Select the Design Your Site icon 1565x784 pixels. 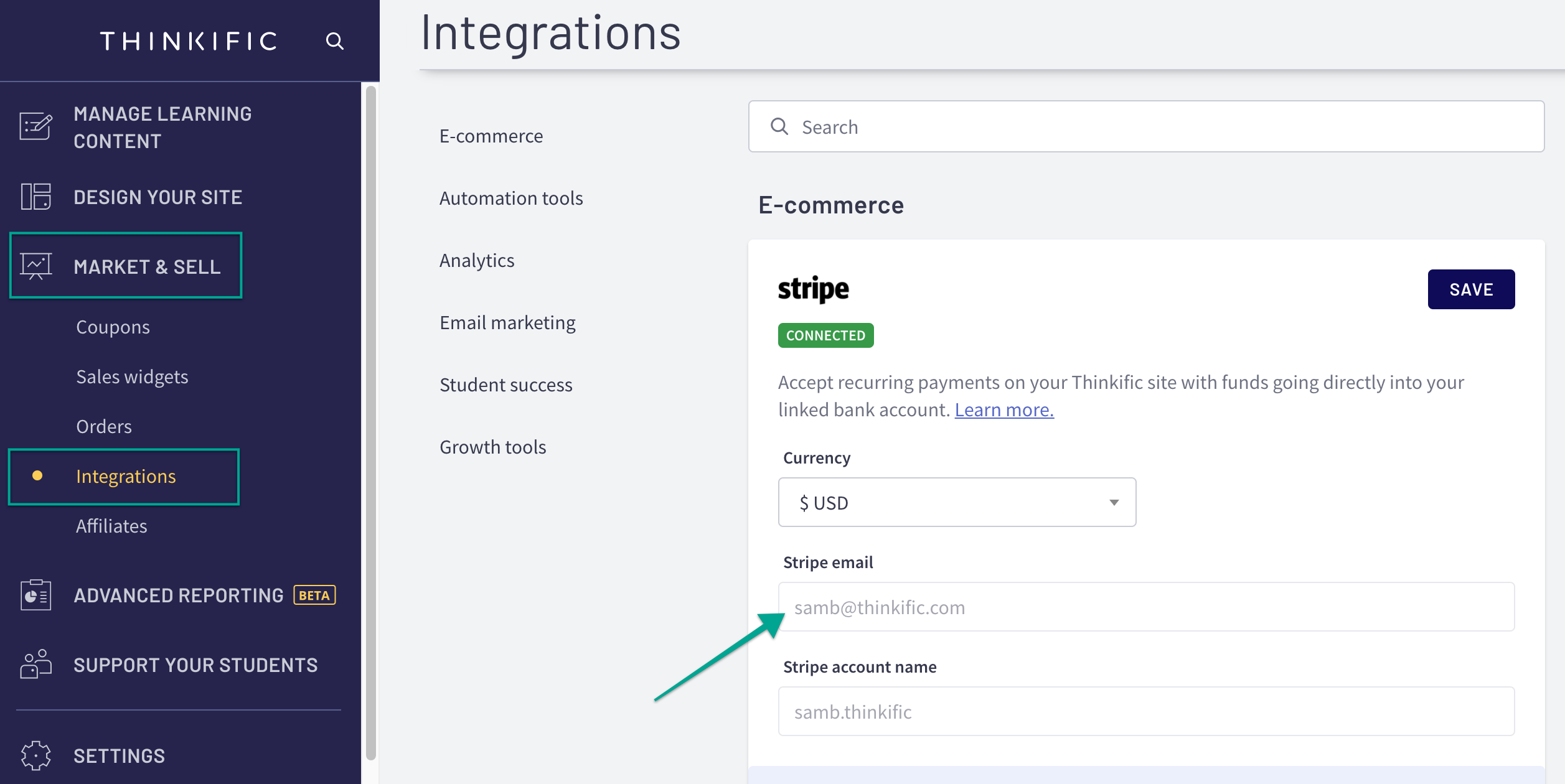(35, 197)
